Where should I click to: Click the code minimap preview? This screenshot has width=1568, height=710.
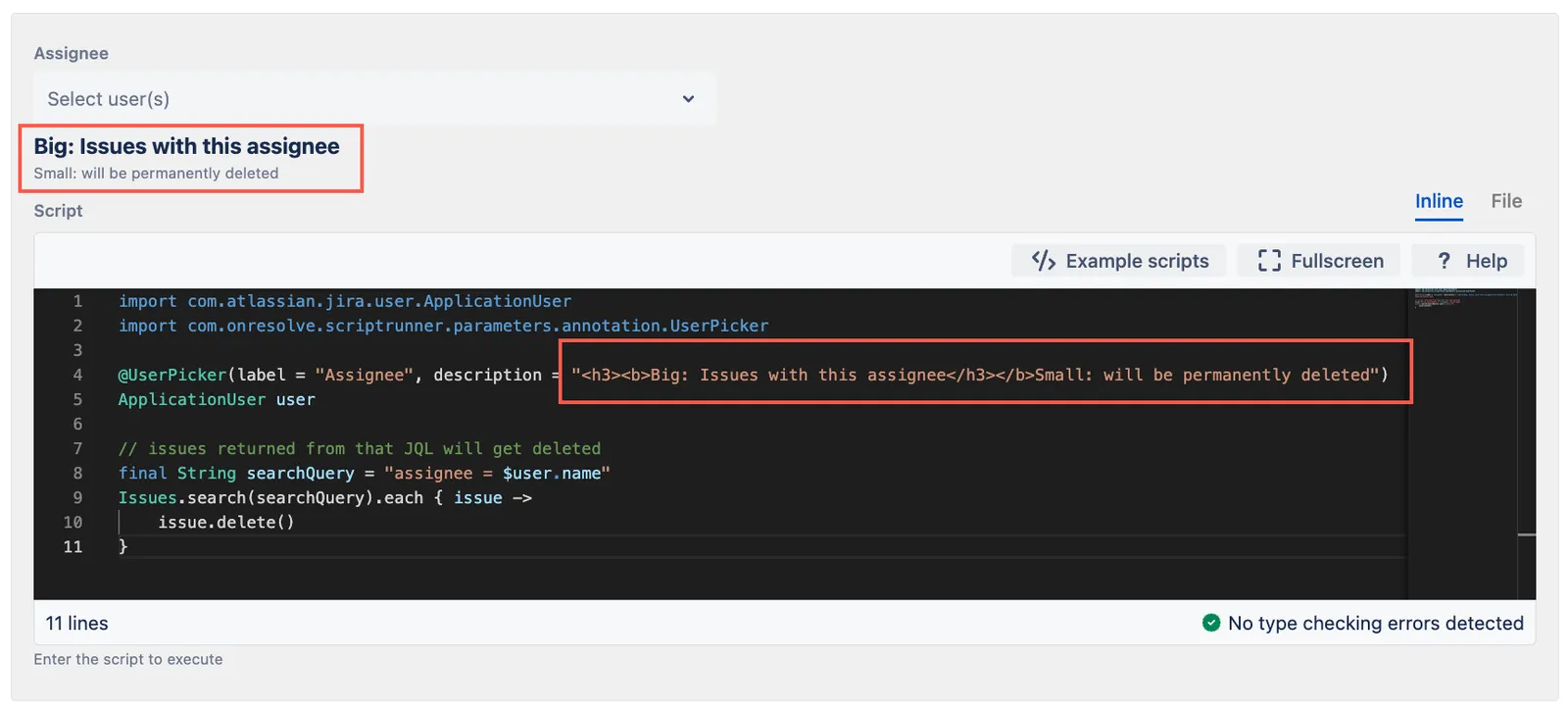click(1466, 300)
